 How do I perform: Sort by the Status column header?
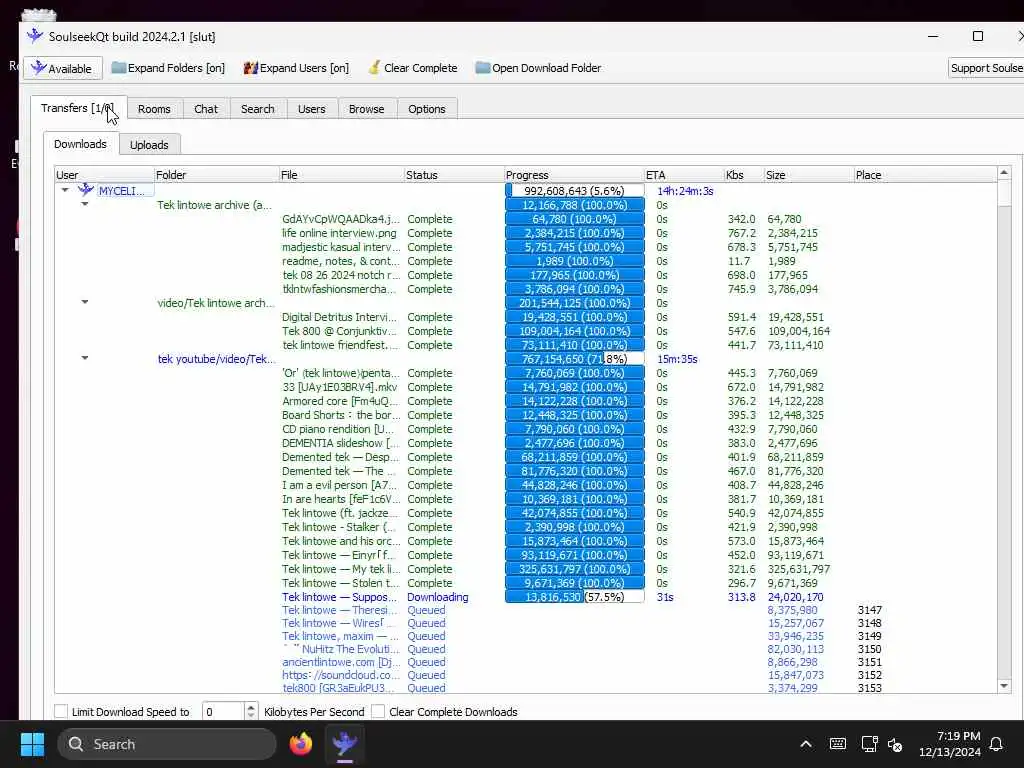[453, 175]
